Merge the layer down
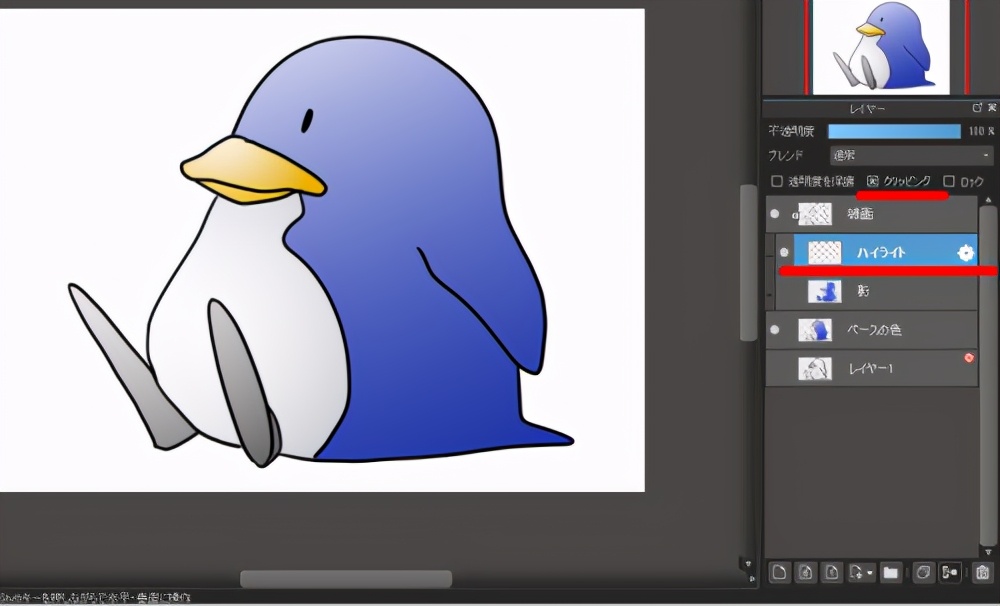 [949, 572]
